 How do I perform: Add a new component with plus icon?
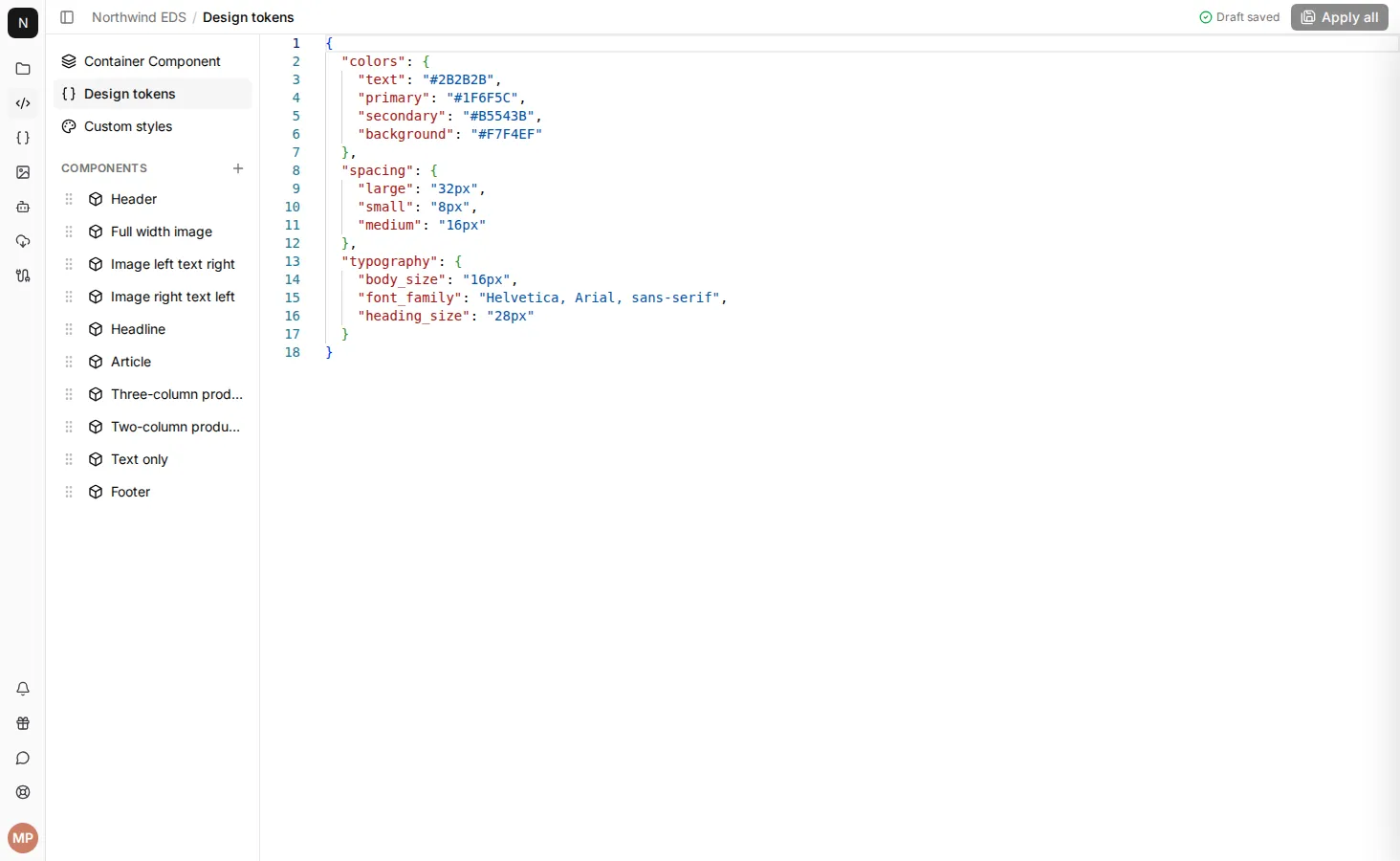pos(238,168)
